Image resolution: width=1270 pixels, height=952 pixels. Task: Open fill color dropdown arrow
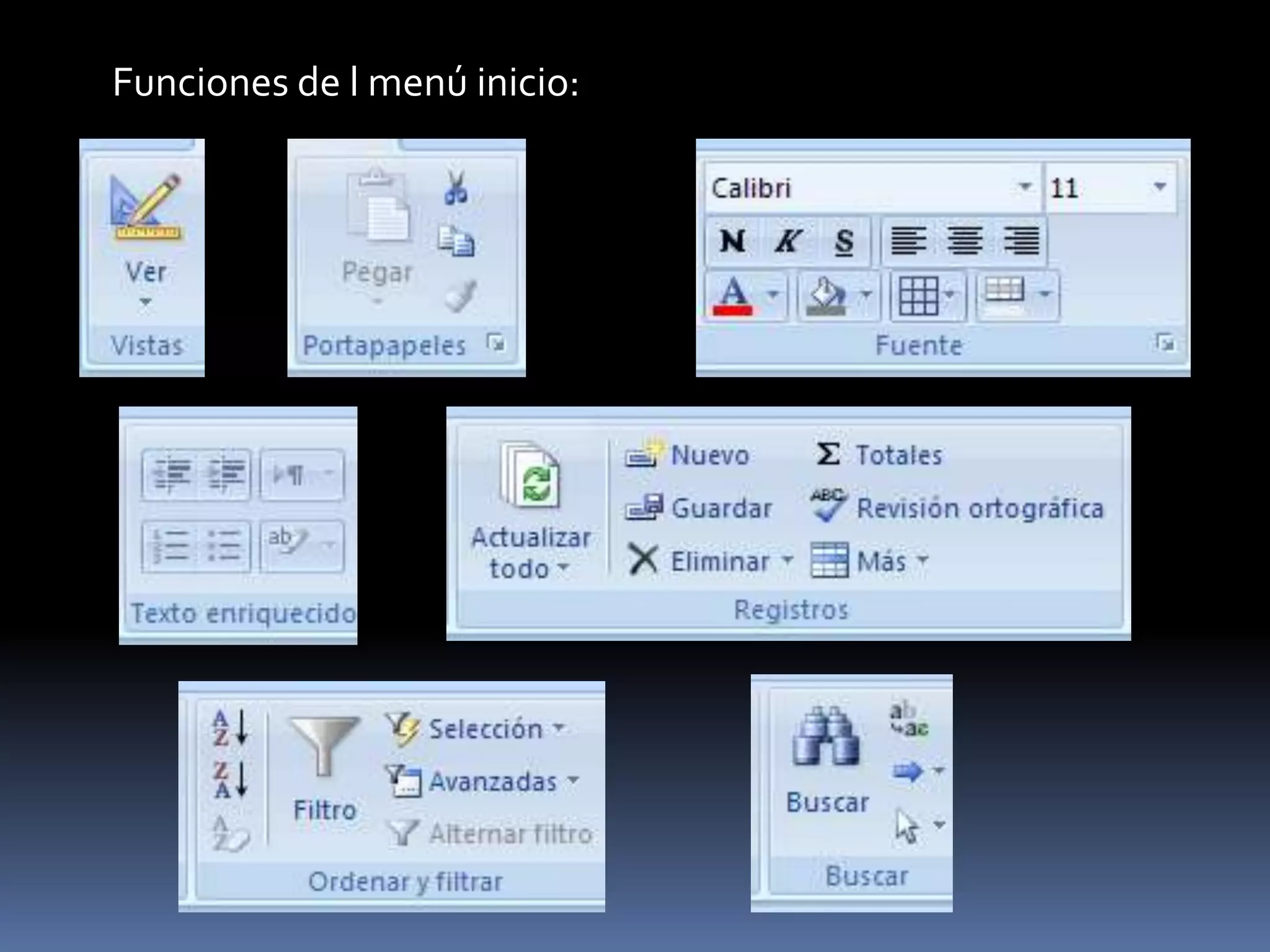[866, 294]
